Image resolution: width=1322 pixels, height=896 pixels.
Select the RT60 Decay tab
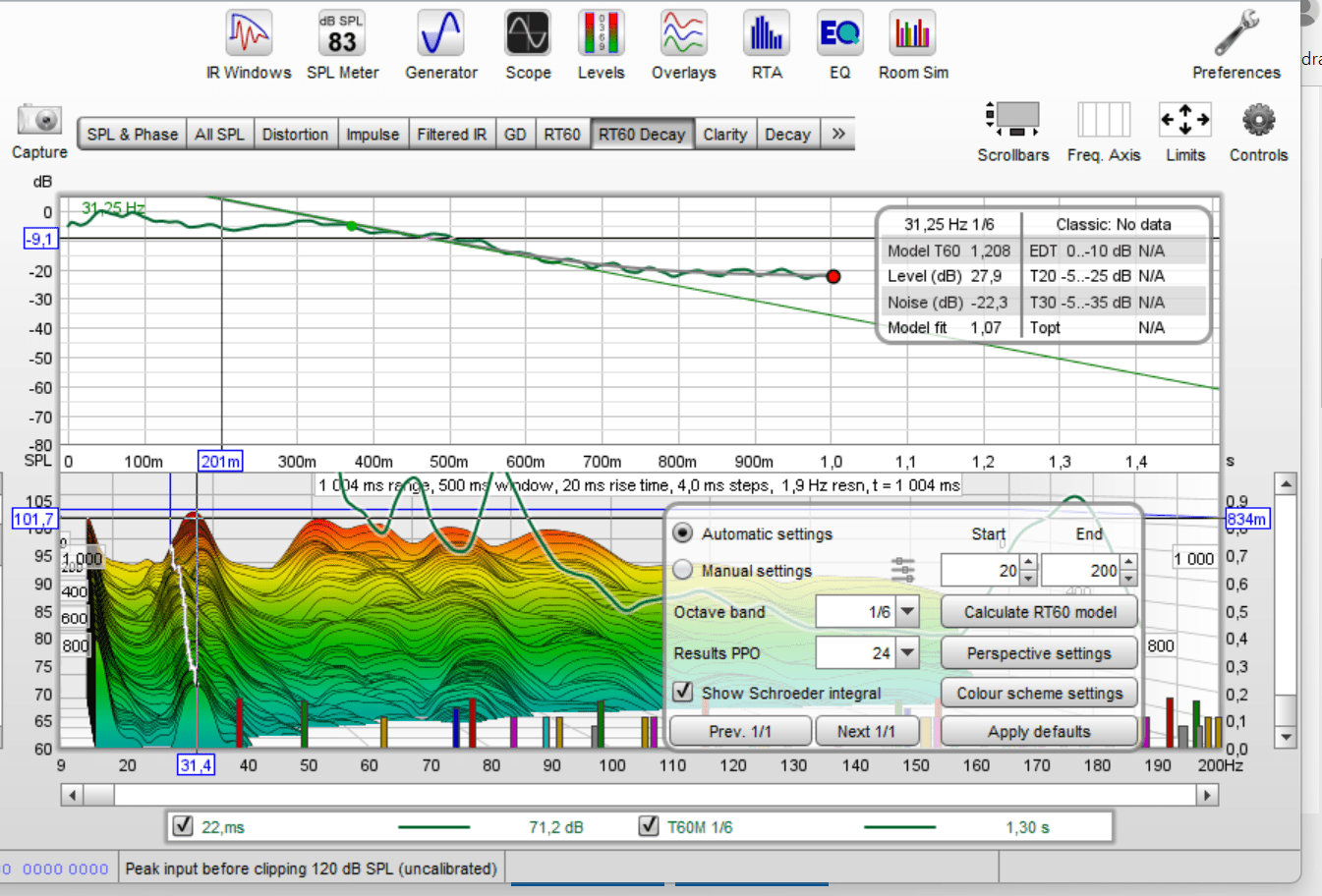coord(642,135)
